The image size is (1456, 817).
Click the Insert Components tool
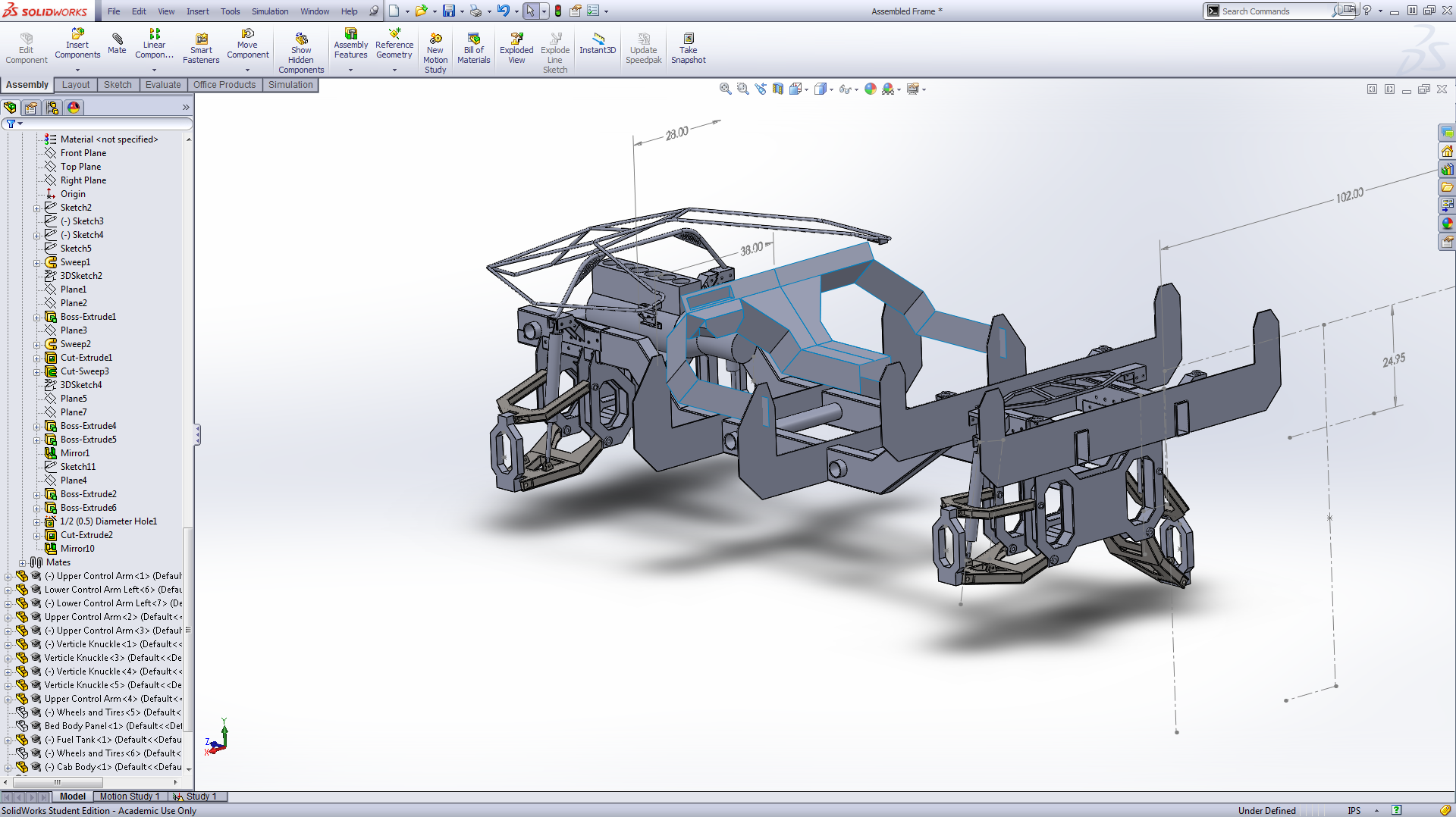77,44
